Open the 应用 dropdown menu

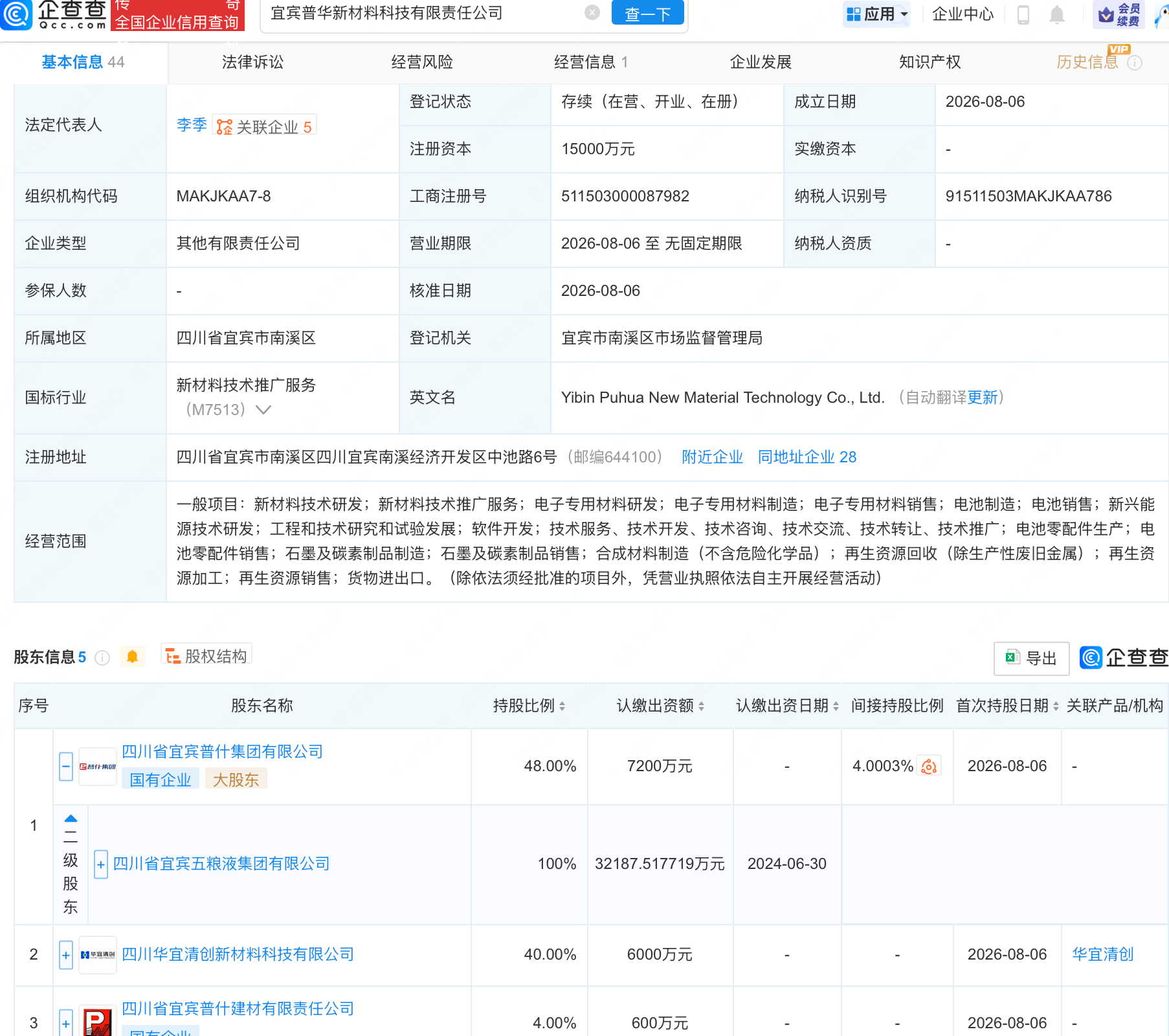pos(877,14)
